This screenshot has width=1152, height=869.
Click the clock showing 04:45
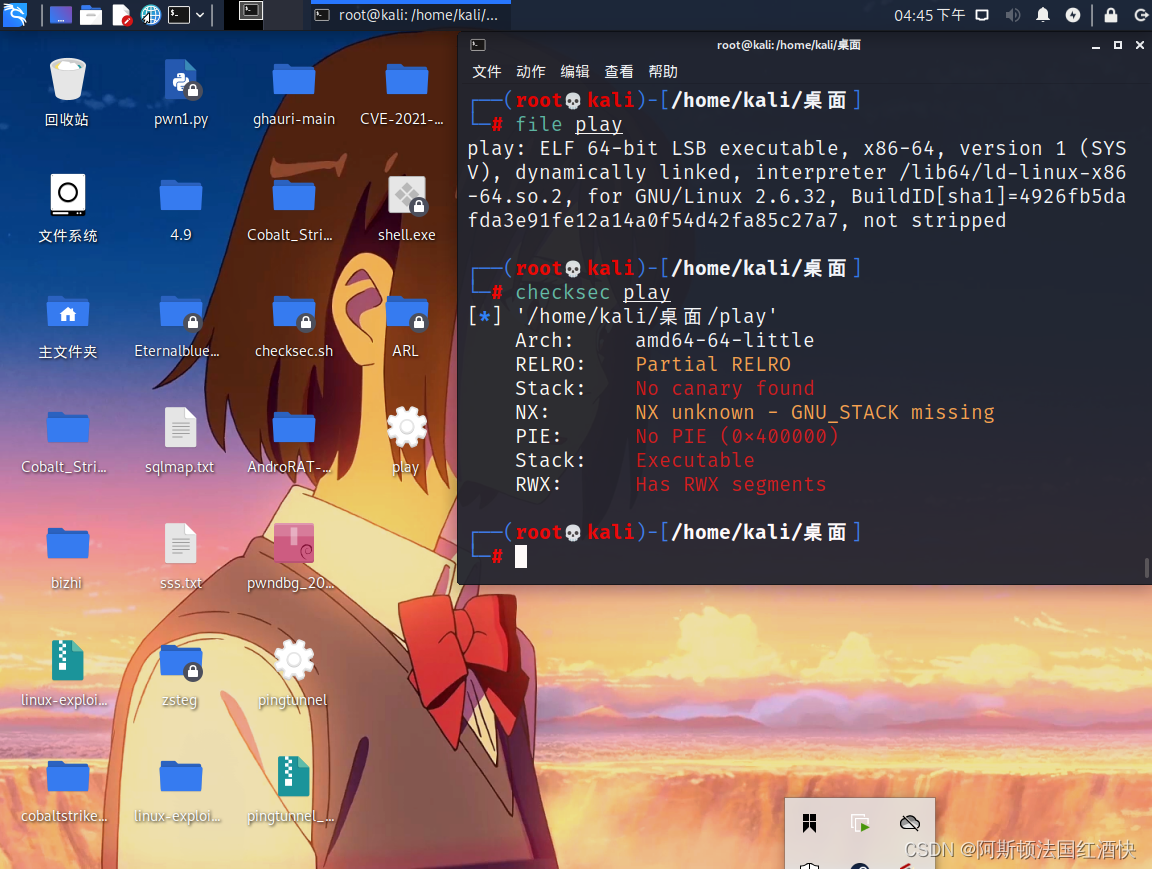pos(929,15)
